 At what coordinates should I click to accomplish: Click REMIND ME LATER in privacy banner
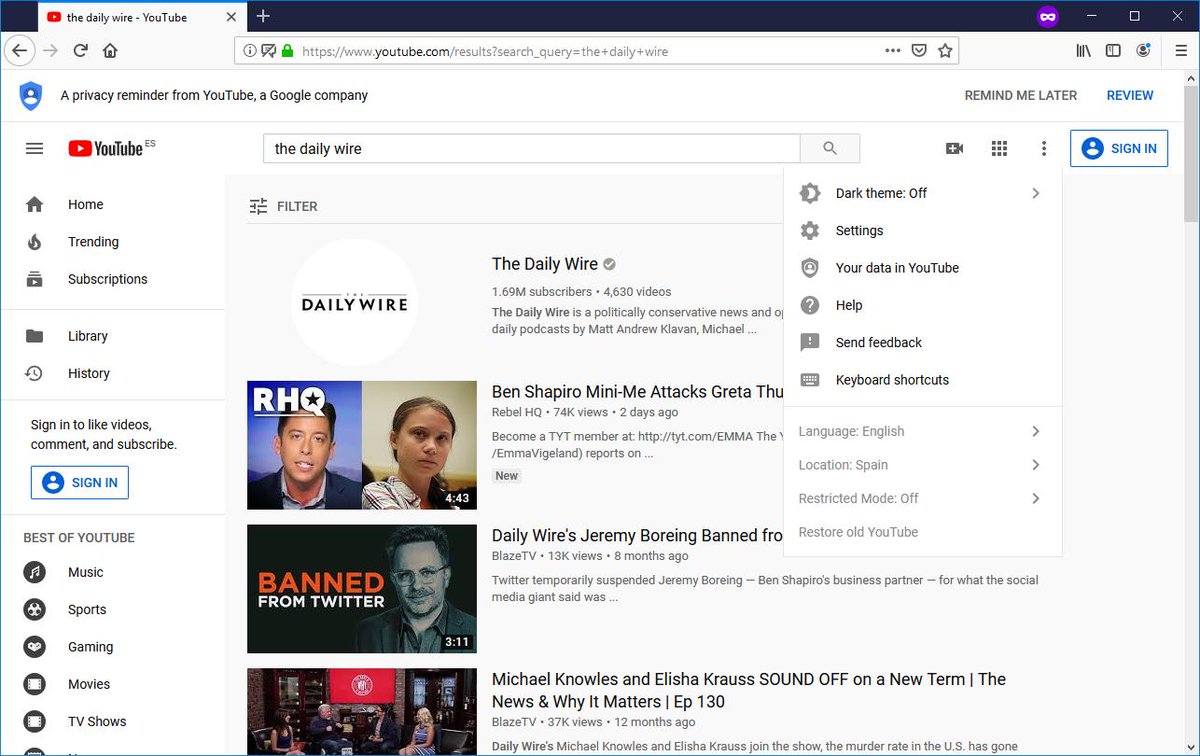tap(1021, 96)
